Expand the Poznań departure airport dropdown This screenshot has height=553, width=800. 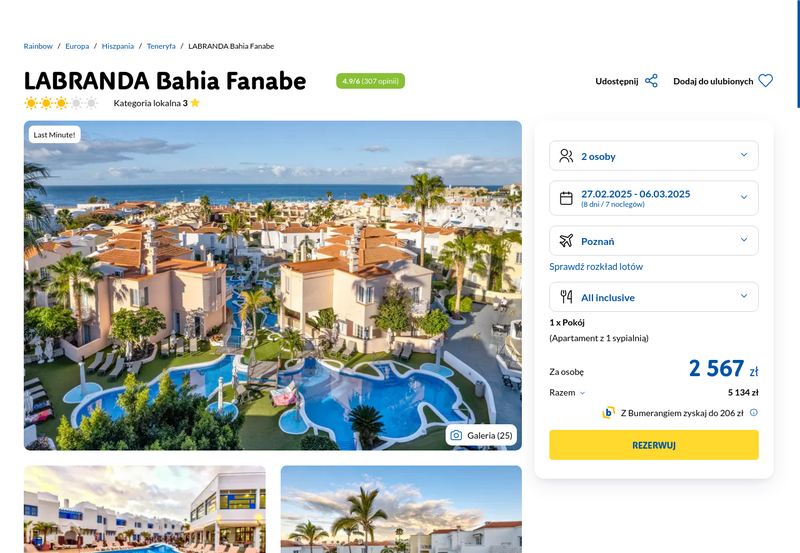tap(654, 240)
